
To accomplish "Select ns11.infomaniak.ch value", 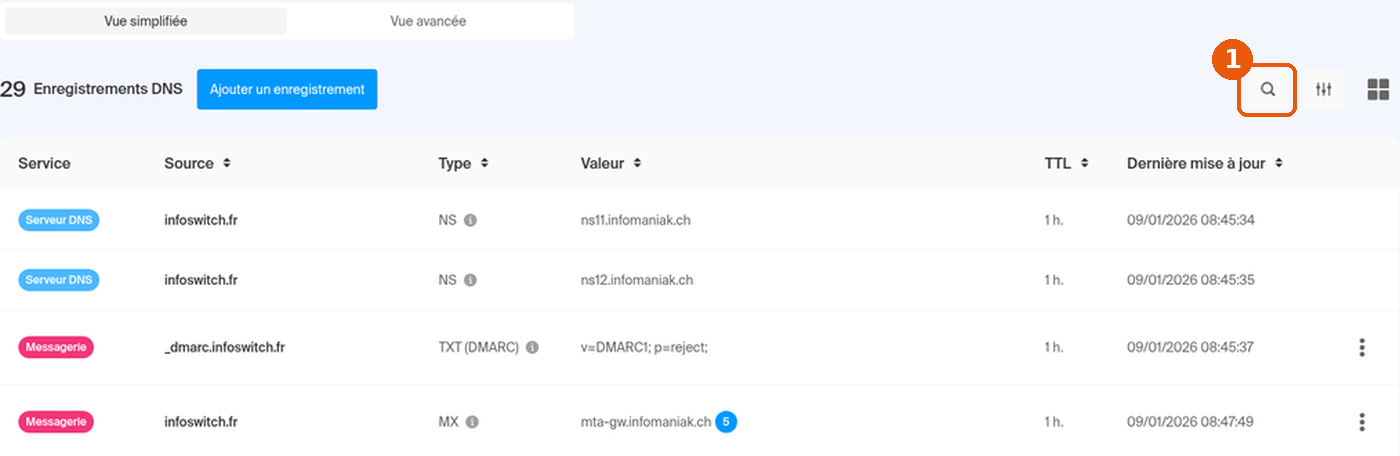I will pyautogui.click(x=636, y=220).
